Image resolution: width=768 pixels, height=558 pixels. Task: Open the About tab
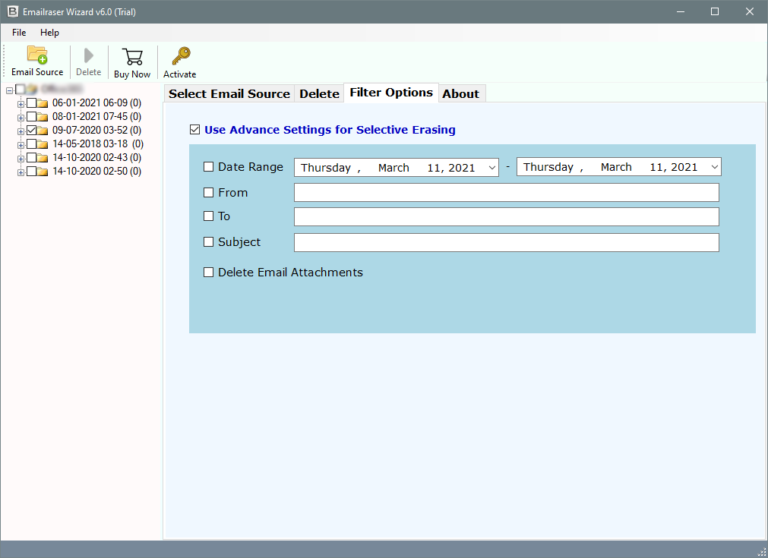(x=461, y=94)
